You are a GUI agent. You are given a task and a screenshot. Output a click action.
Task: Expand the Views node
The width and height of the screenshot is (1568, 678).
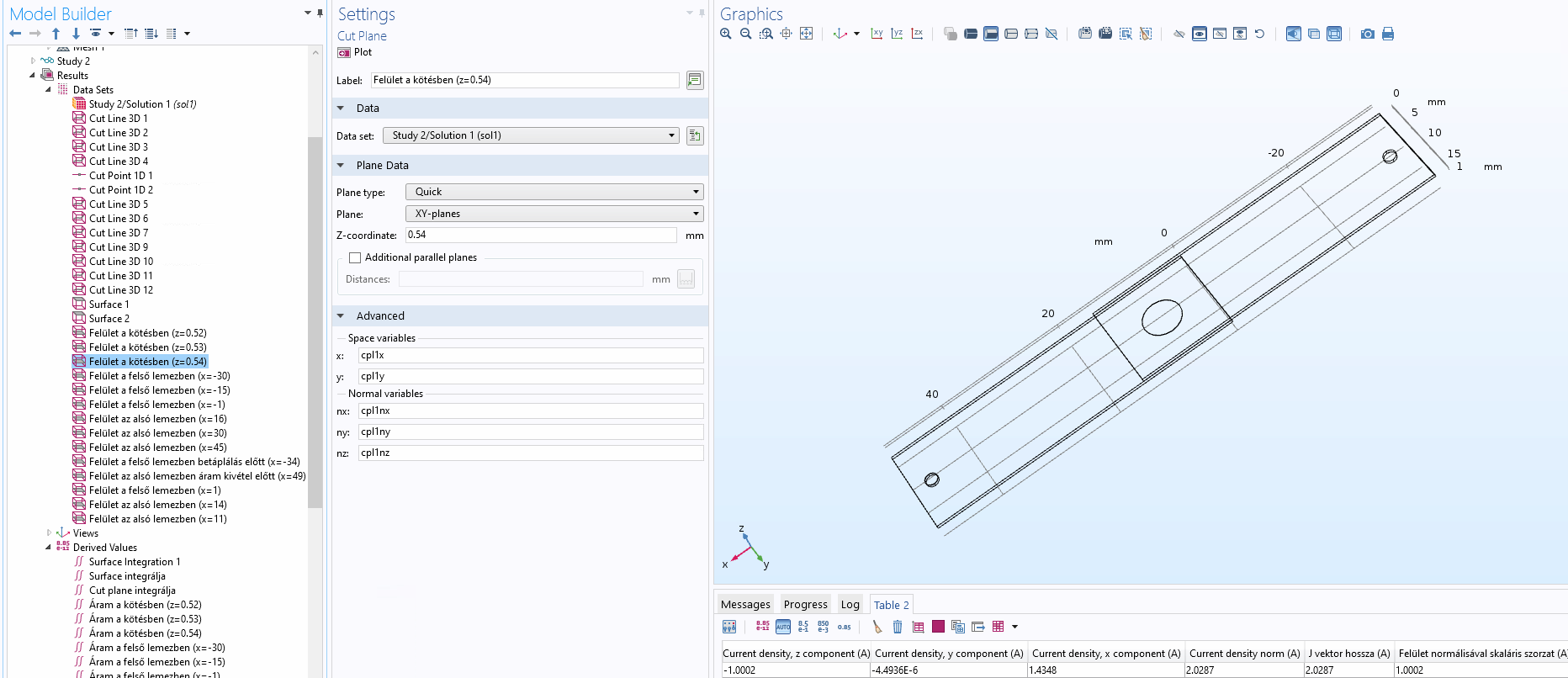coord(49,532)
